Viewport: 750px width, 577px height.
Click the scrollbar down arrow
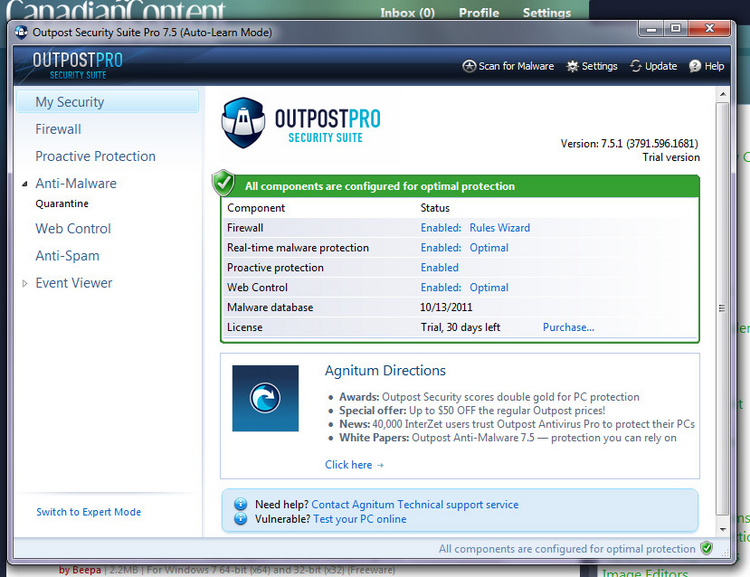tap(722, 529)
